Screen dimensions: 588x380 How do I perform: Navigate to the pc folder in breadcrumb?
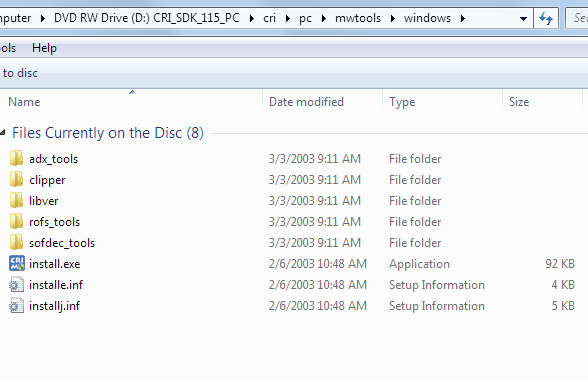click(305, 18)
